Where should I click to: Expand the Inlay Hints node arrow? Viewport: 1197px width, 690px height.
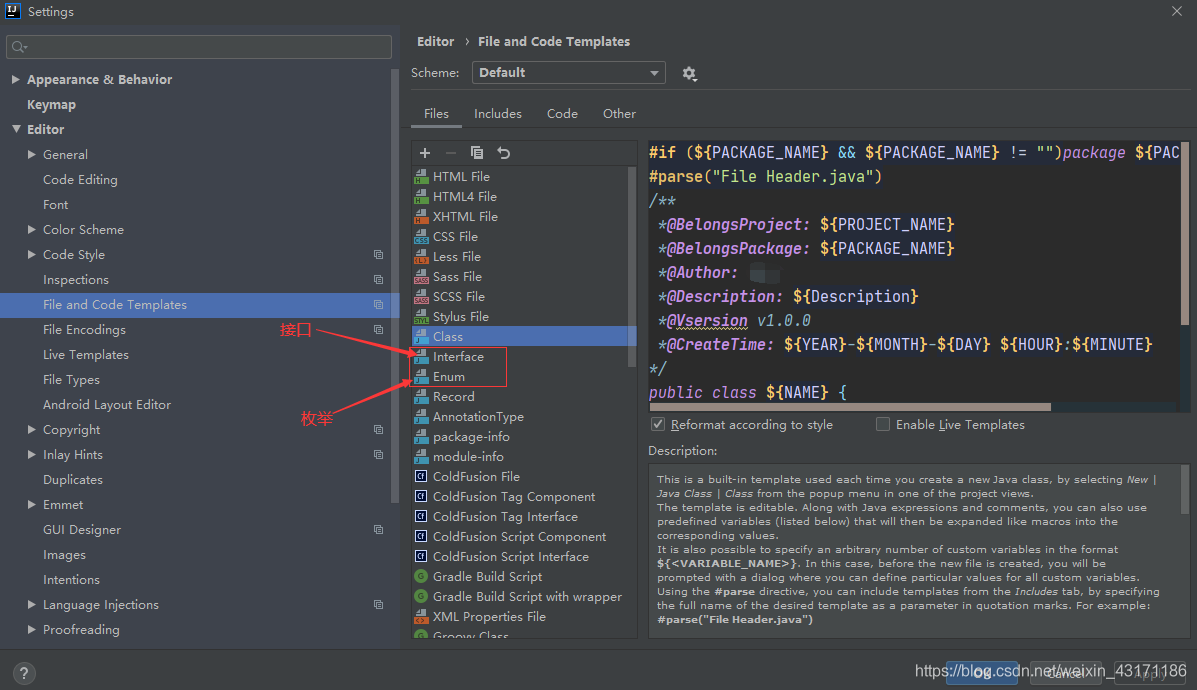coord(31,455)
